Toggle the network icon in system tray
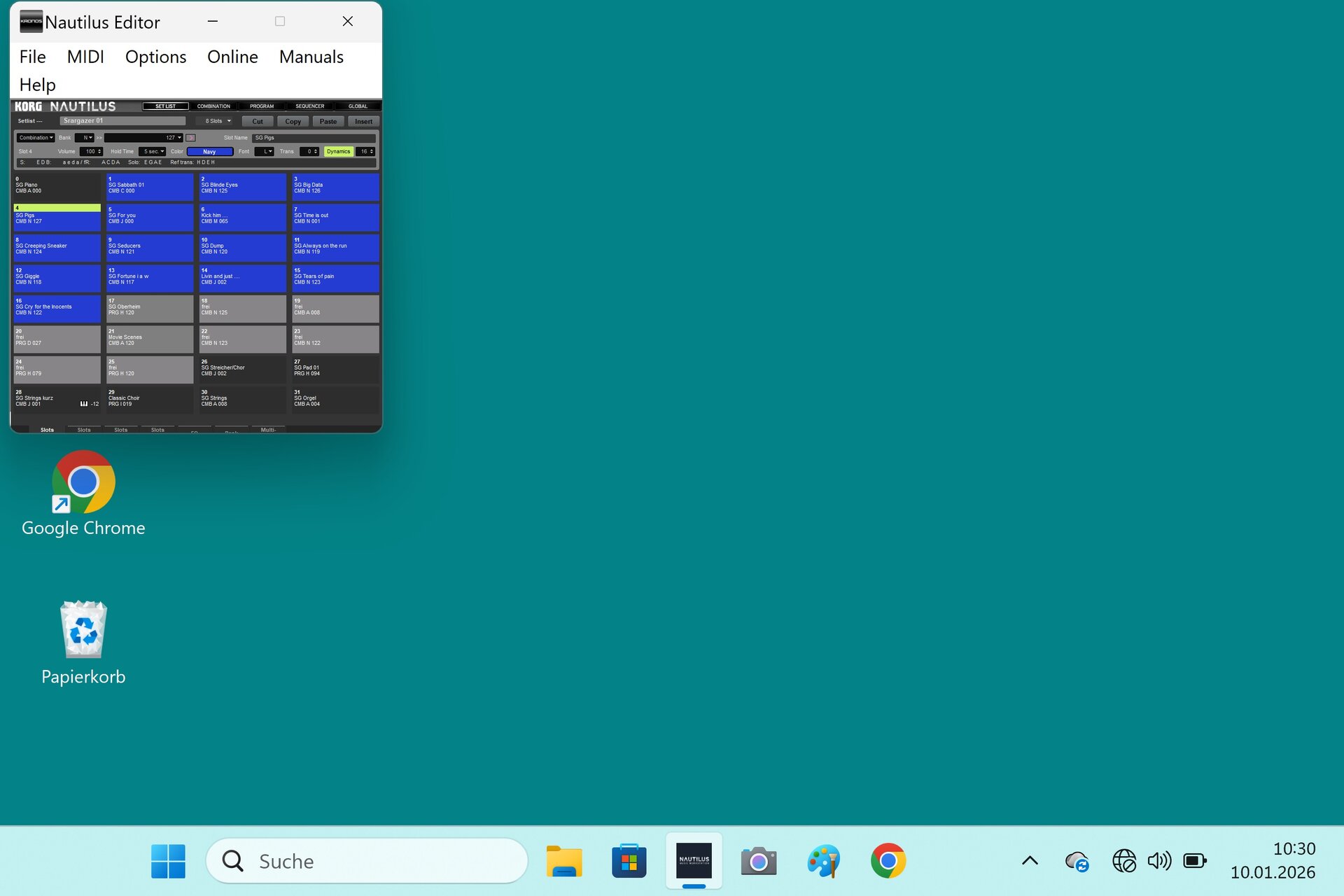Screen dimensions: 1344x896 pos(1125,860)
